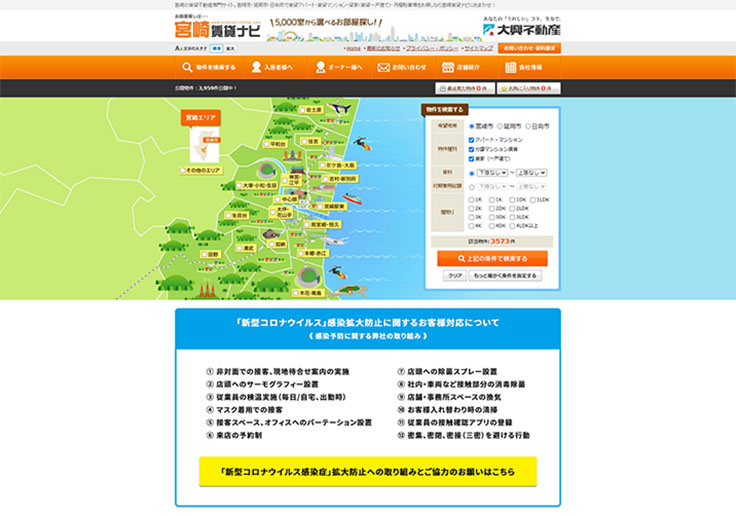Check the その他のエリア area checkbox
736x516 pixels.
(x=183, y=170)
